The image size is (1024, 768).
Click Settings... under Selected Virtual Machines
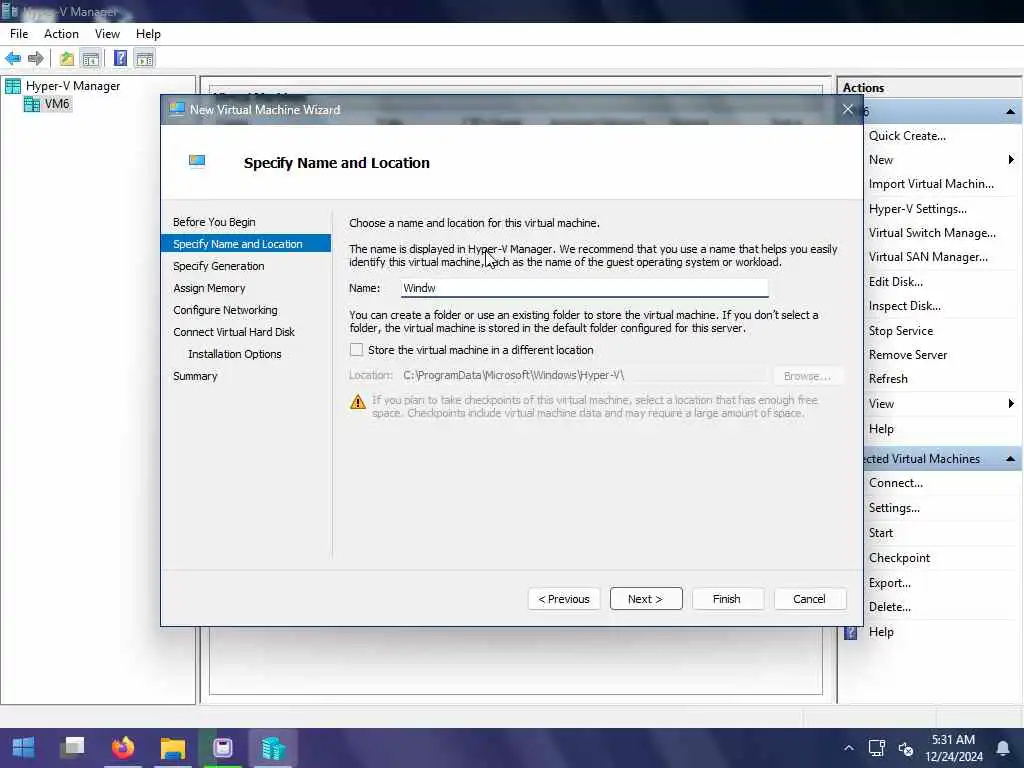[894, 508]
